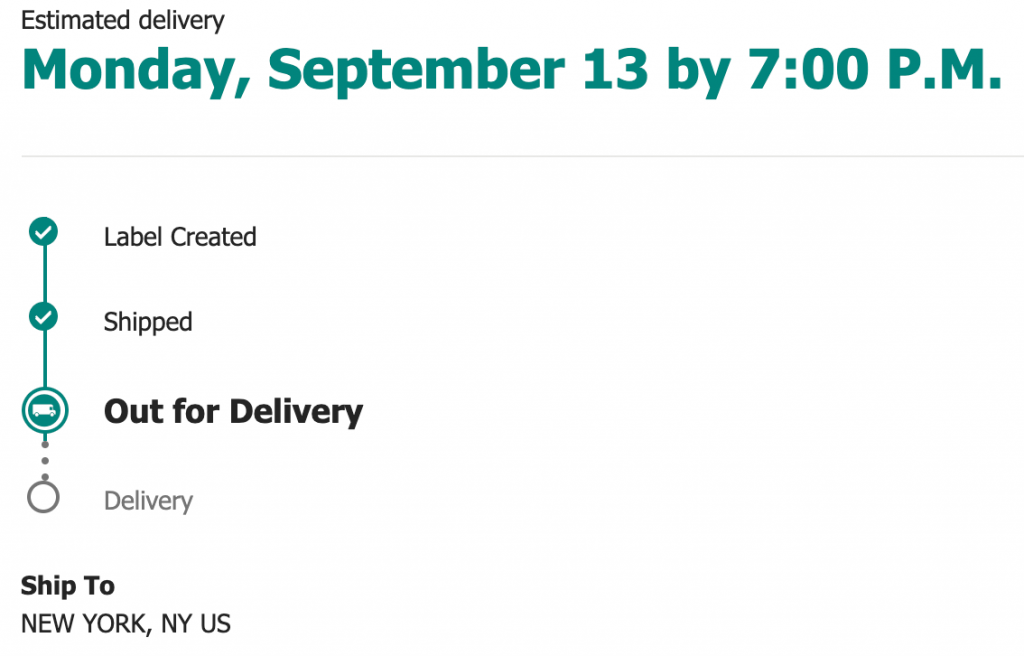Click progress line between Shipped and Out for Delivery
This screenshot has height=656, width=1024.
44,360
